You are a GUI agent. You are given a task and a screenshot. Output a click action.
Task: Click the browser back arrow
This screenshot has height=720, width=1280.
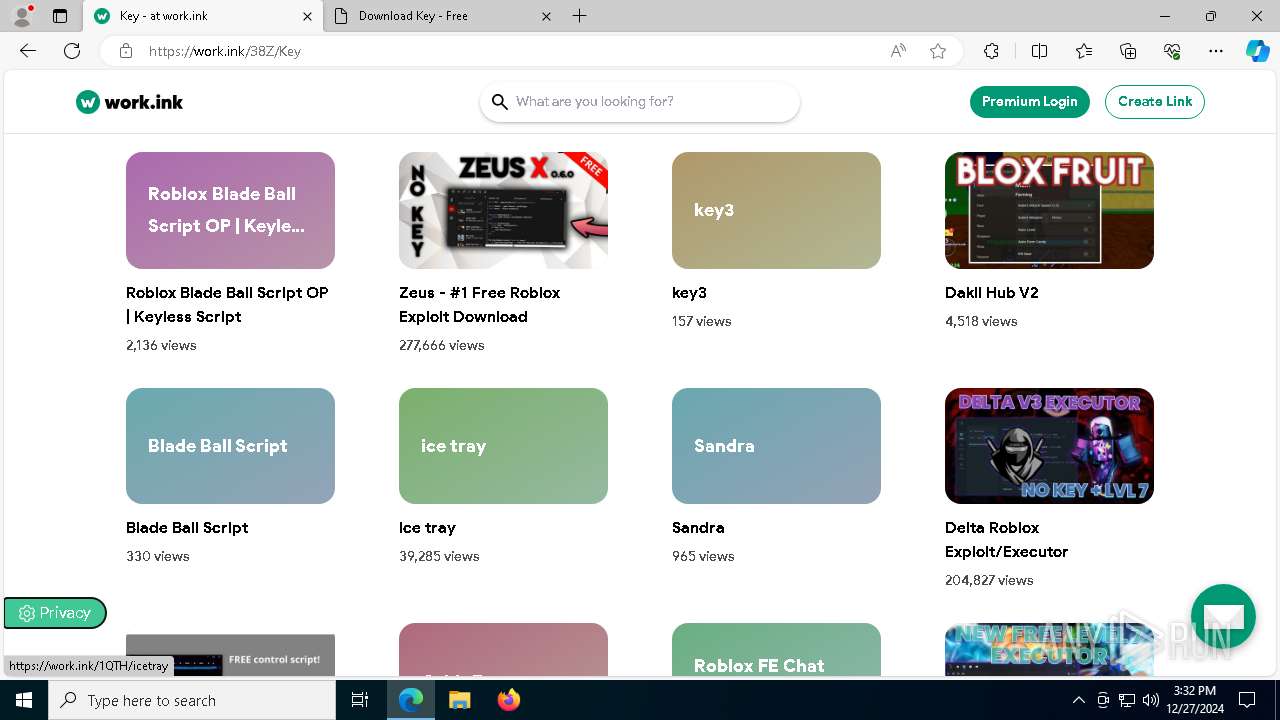[28, 51]
